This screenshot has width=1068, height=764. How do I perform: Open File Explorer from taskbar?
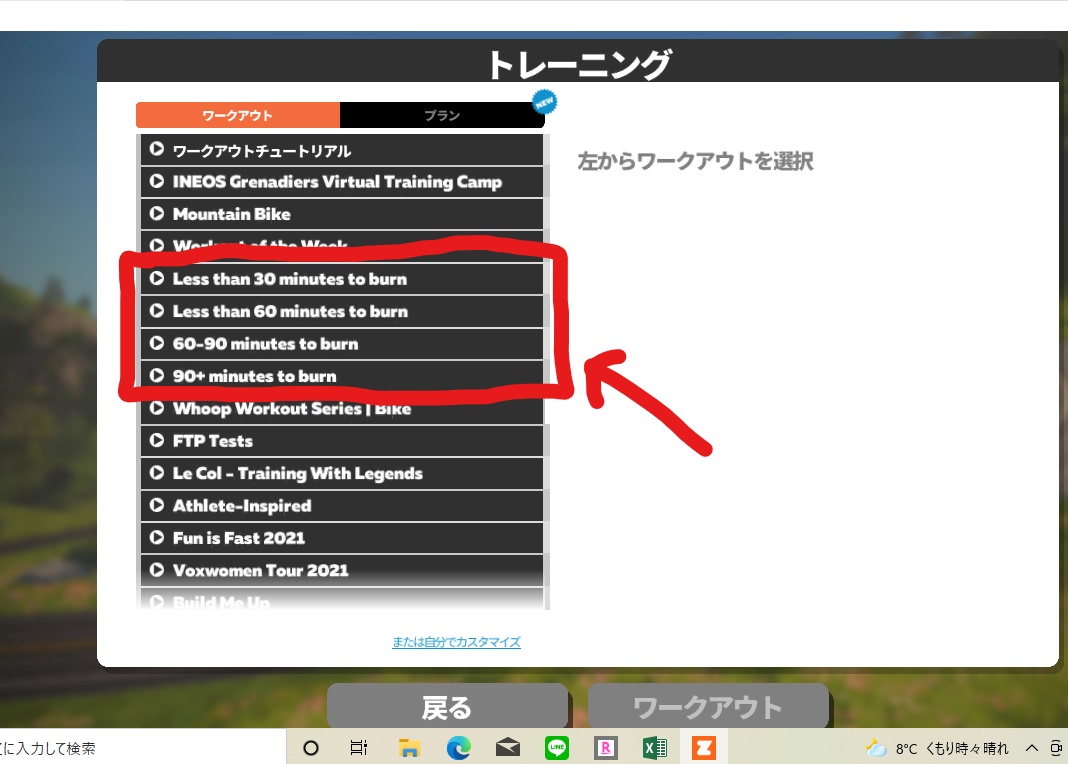tap(409, 748)
